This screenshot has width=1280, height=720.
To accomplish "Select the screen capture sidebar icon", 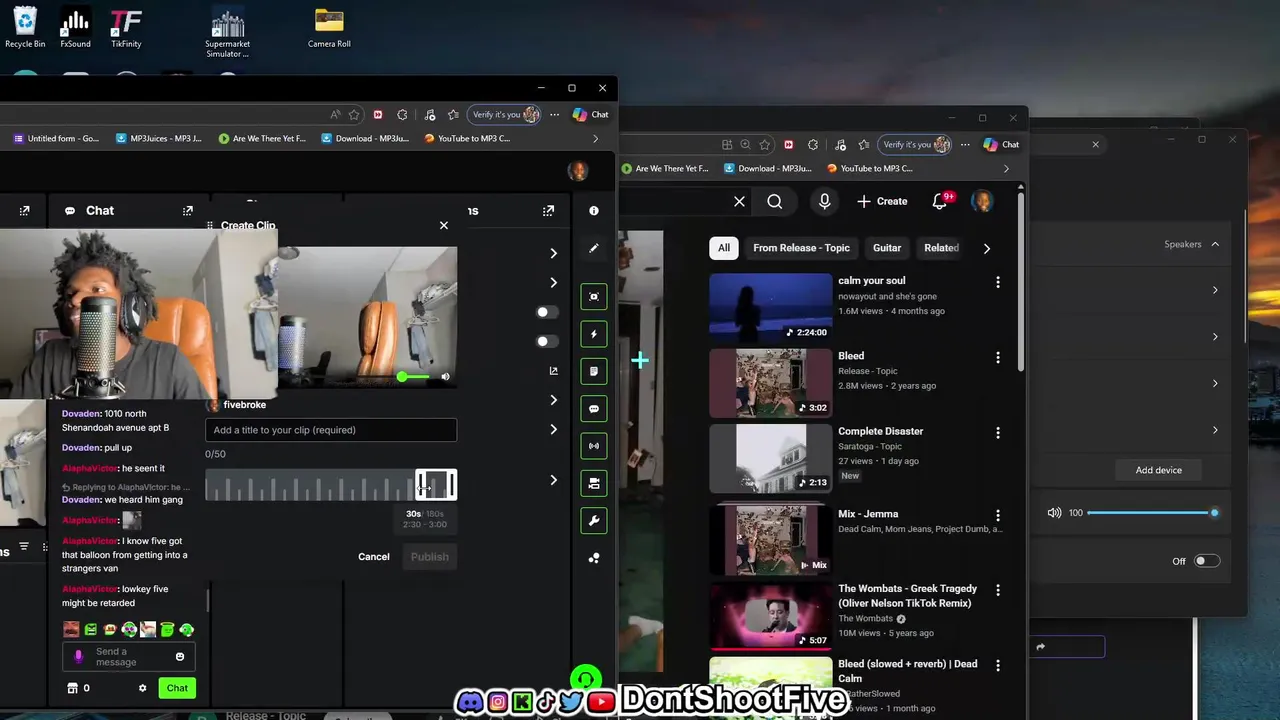I will click(594, 297).
